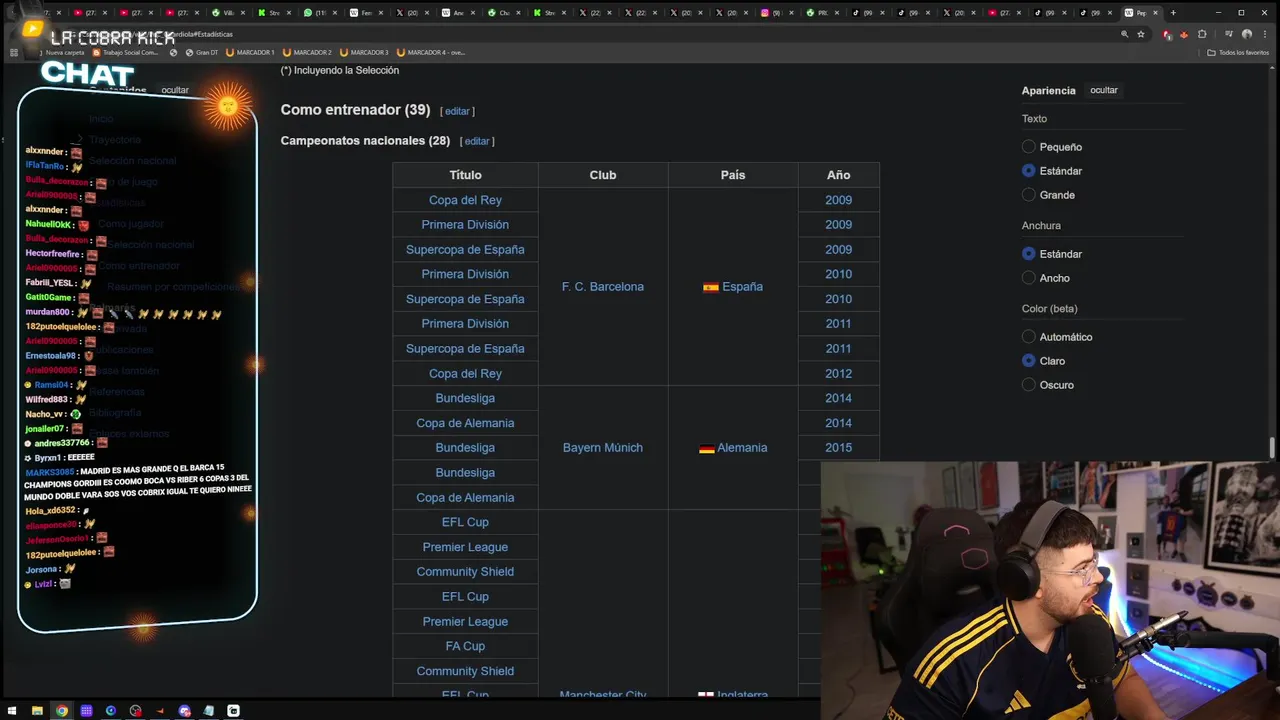This screenshot has height=720, width=1280.
Task: Bookmark this page with the star icon
Action: click(1141, 34)
